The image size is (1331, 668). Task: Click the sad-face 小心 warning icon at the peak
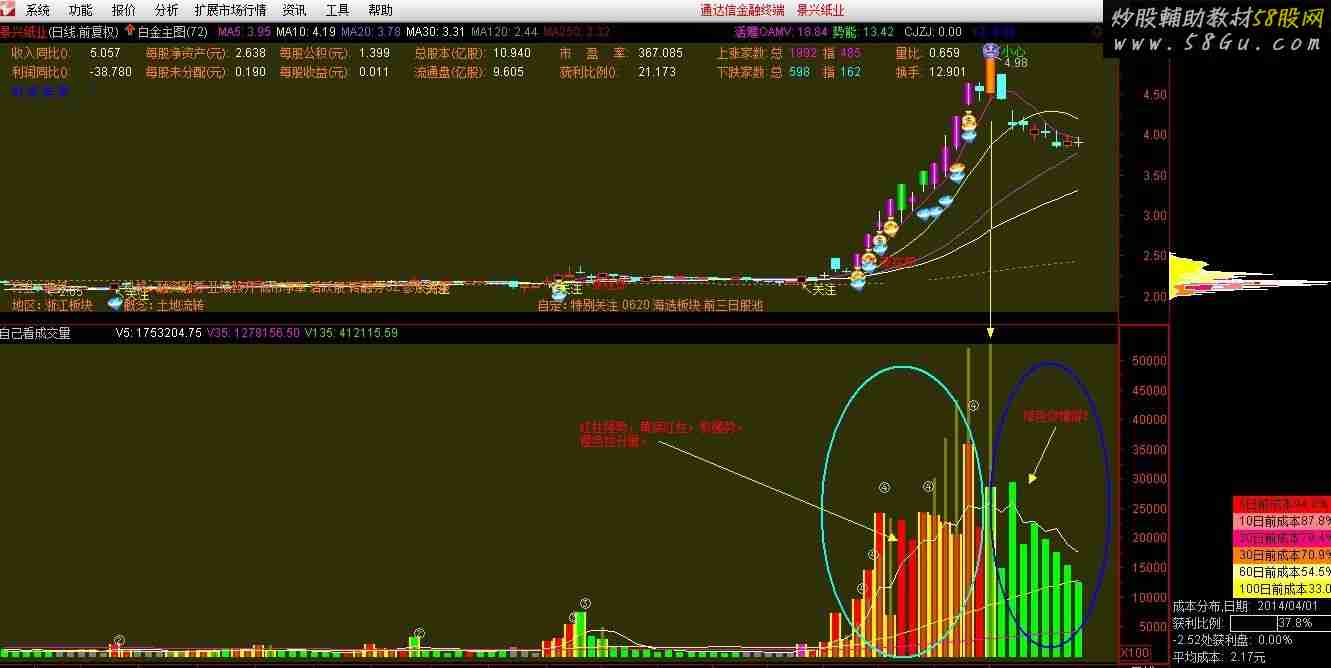tap(990, 50)
